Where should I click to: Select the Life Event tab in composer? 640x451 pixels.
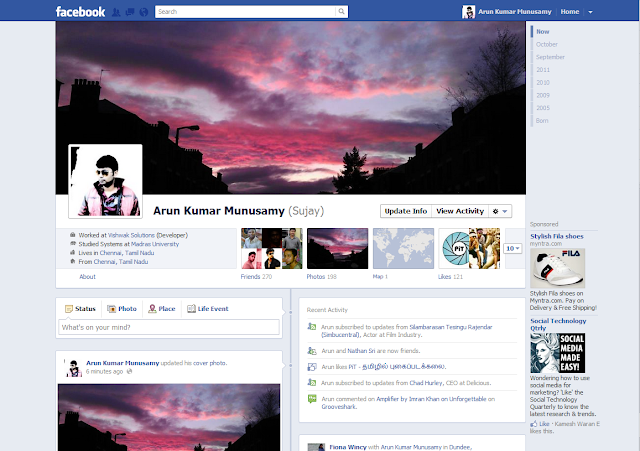(208, 309)
